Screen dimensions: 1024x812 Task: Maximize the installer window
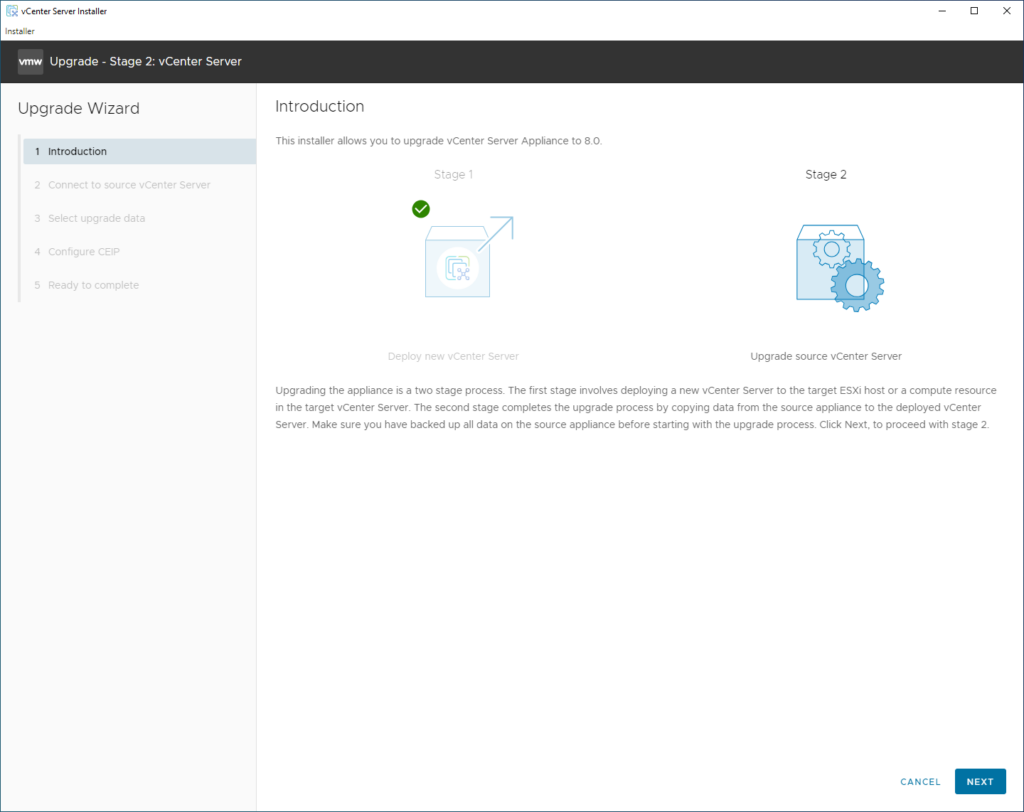[974, 11]
